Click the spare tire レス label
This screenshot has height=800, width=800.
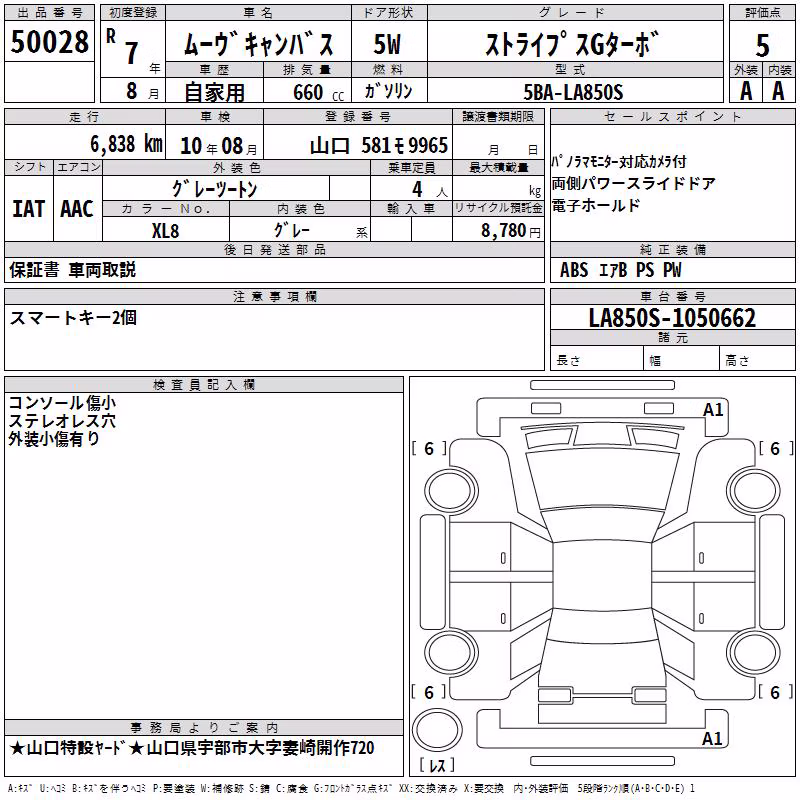point(437,765)
